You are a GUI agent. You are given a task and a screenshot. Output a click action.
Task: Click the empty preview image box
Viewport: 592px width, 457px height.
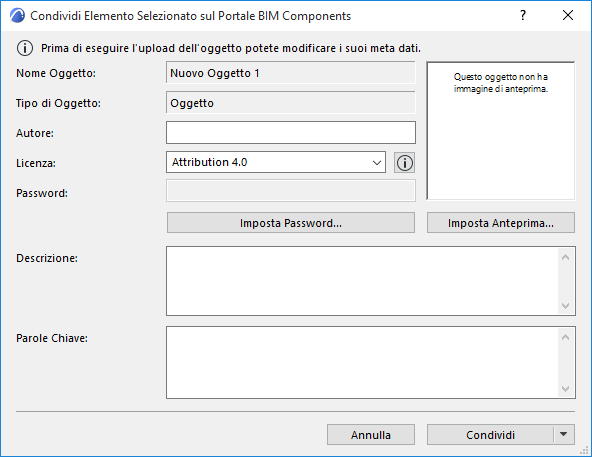pyautogui.click(x=501, y=131)
